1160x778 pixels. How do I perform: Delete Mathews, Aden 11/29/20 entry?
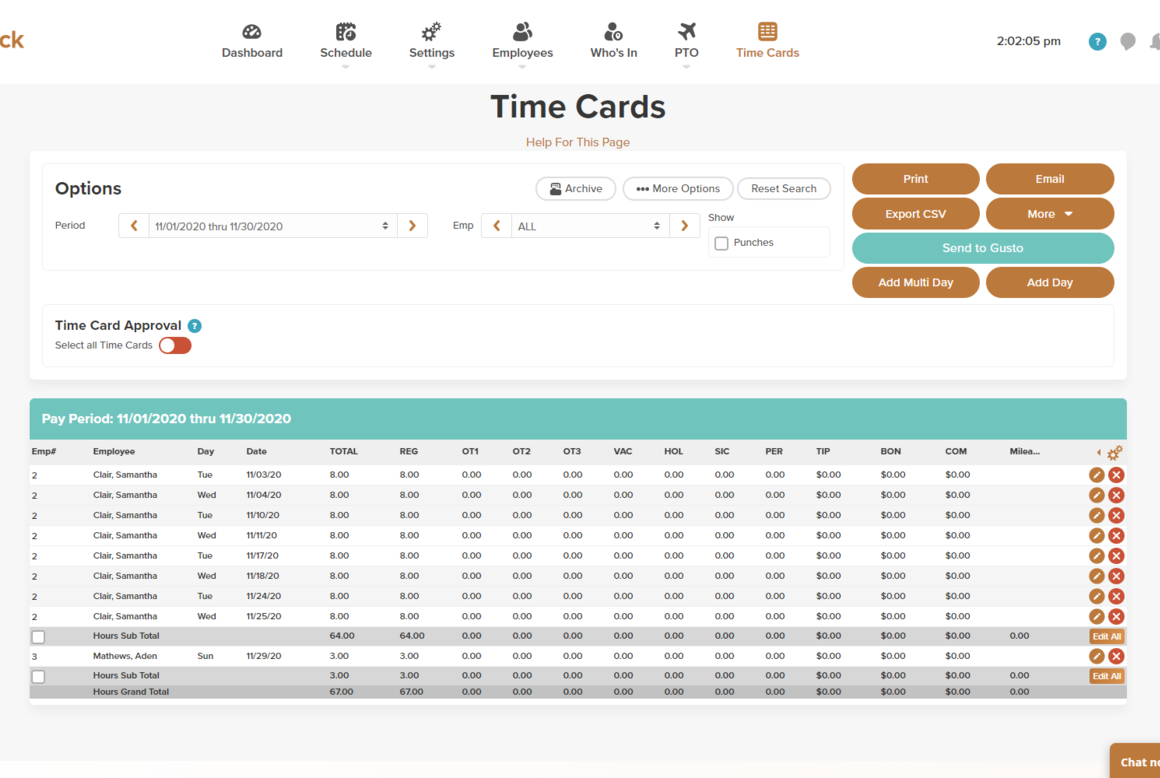[1116, 656]
